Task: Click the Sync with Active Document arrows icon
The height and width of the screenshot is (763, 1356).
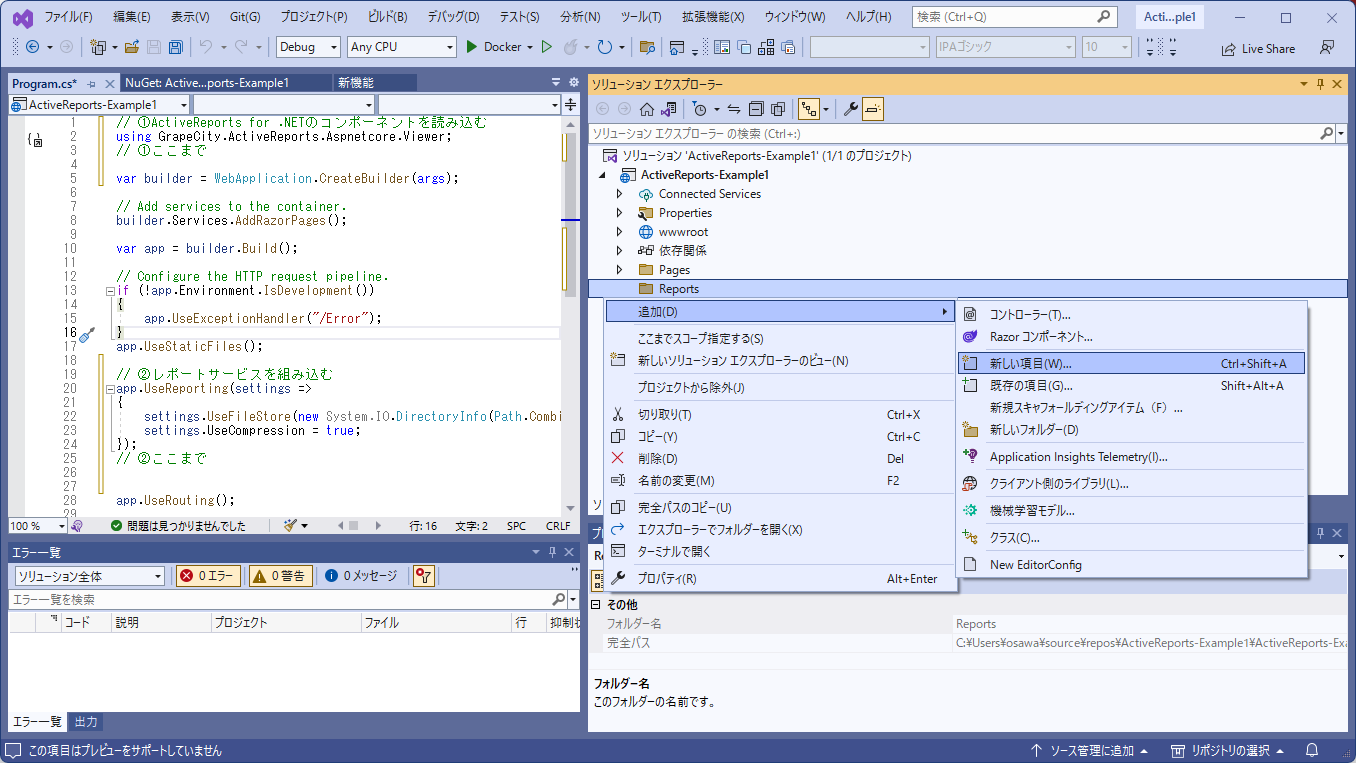Action: (733, 109)
